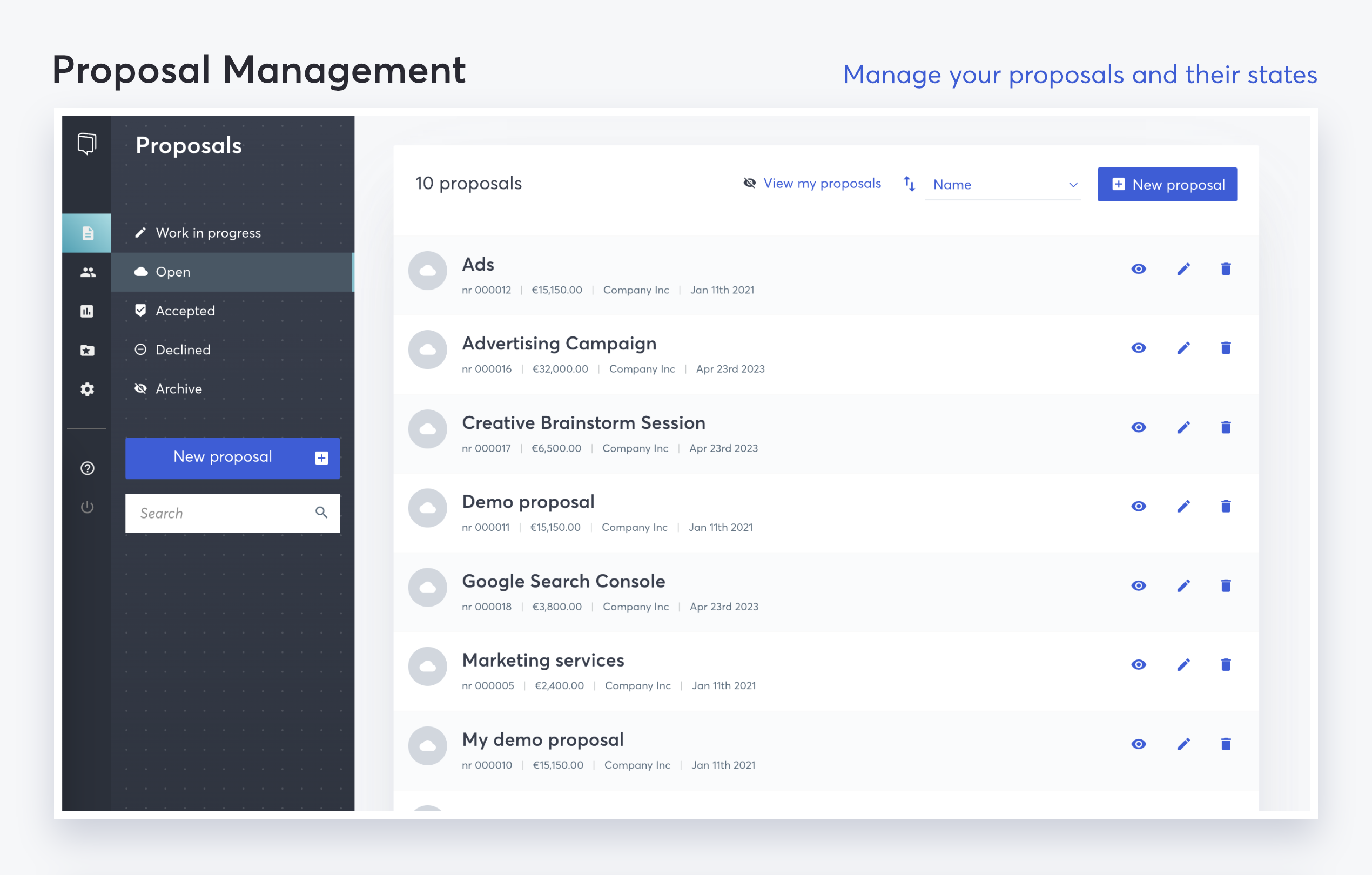The height and width of the screenshot is (875, 1372).
Task: Toggle sort direction arrows icon
Action: click(909, 184)
